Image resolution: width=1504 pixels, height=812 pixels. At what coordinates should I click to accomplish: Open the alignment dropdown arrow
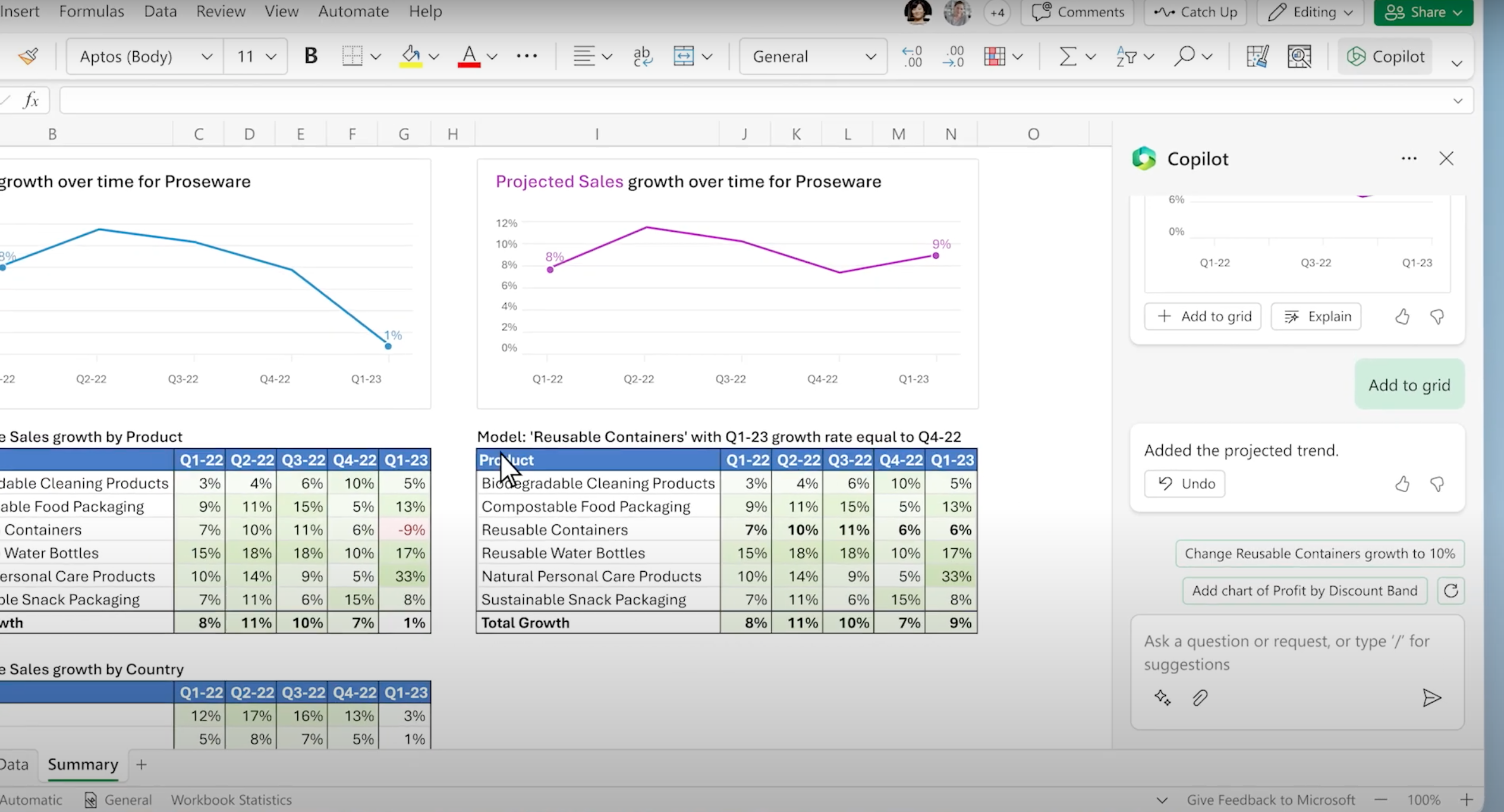(607, 57)
